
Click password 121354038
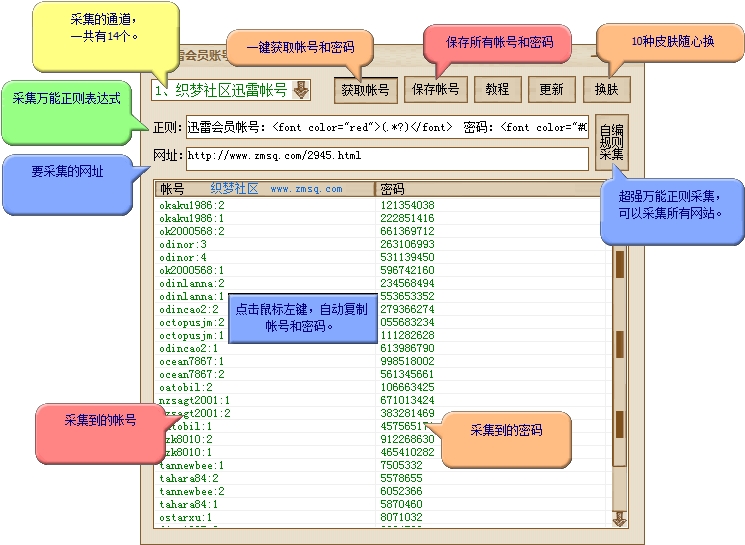tap(407, 205)
